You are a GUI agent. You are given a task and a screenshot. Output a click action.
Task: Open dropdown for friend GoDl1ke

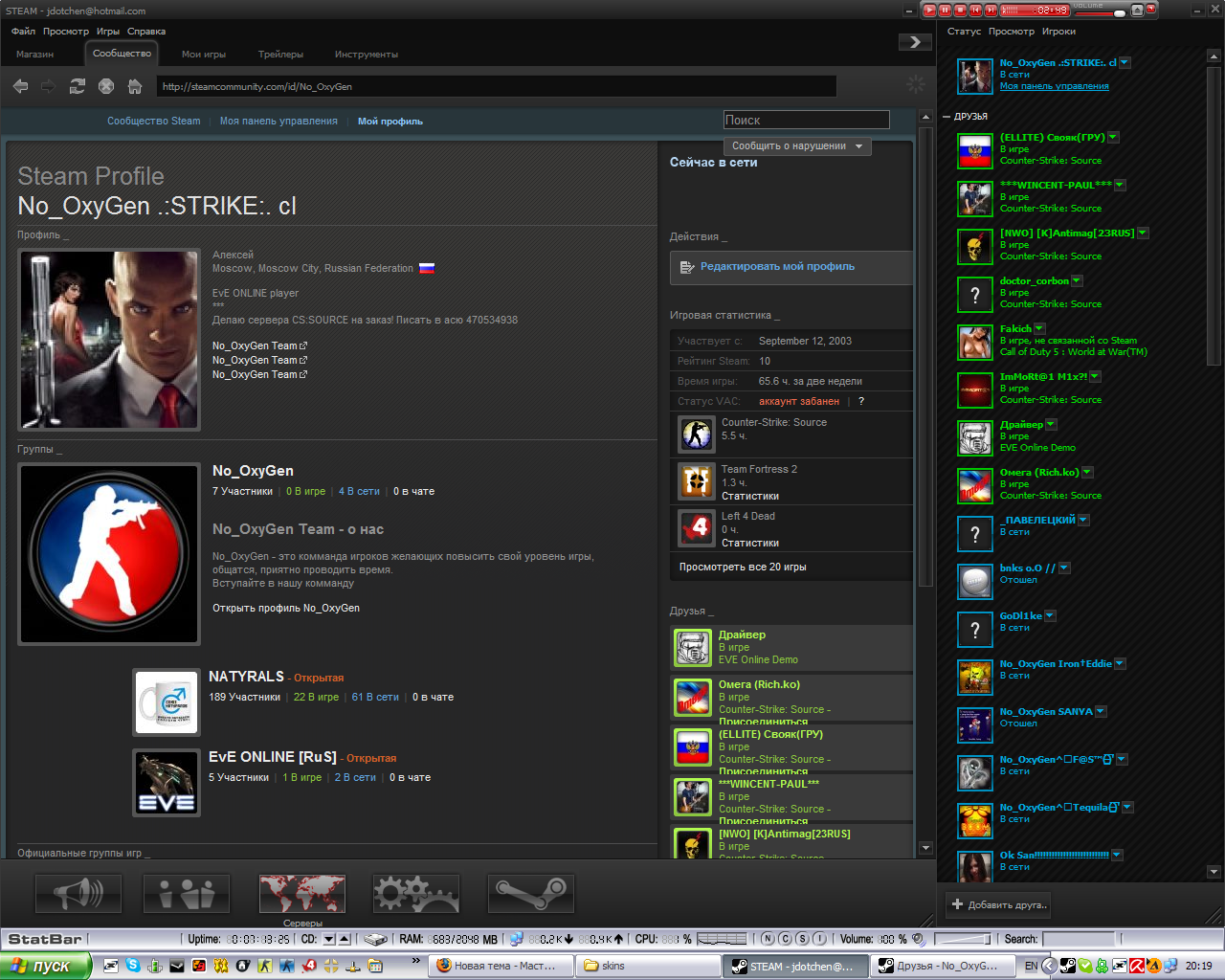(1050, 615)
